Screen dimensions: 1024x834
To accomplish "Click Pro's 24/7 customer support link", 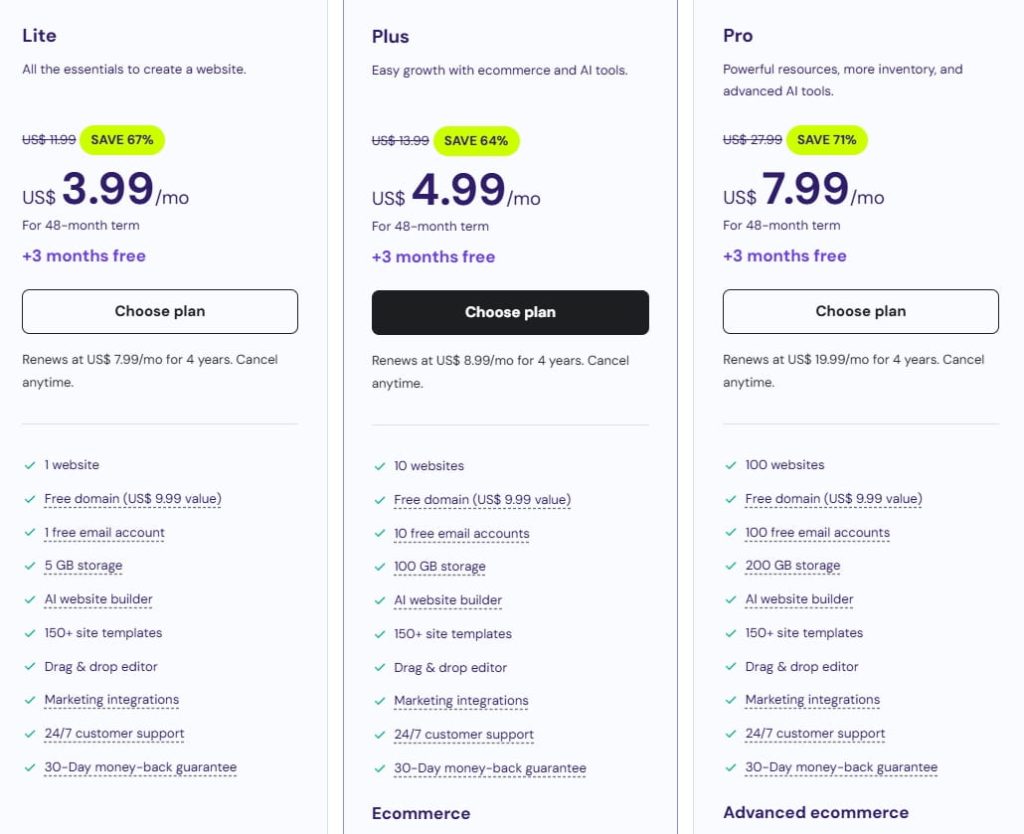I will tap(815, 734).
